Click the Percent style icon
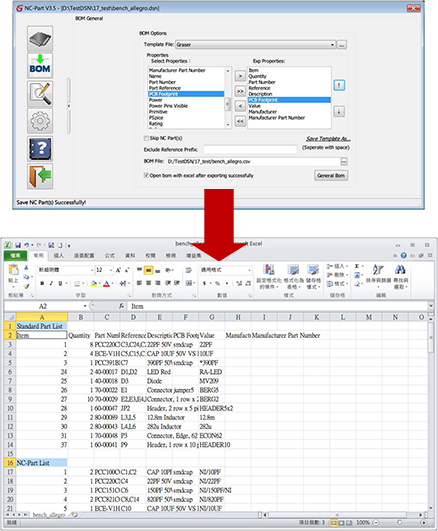438x531 pixels. (217, 283)
